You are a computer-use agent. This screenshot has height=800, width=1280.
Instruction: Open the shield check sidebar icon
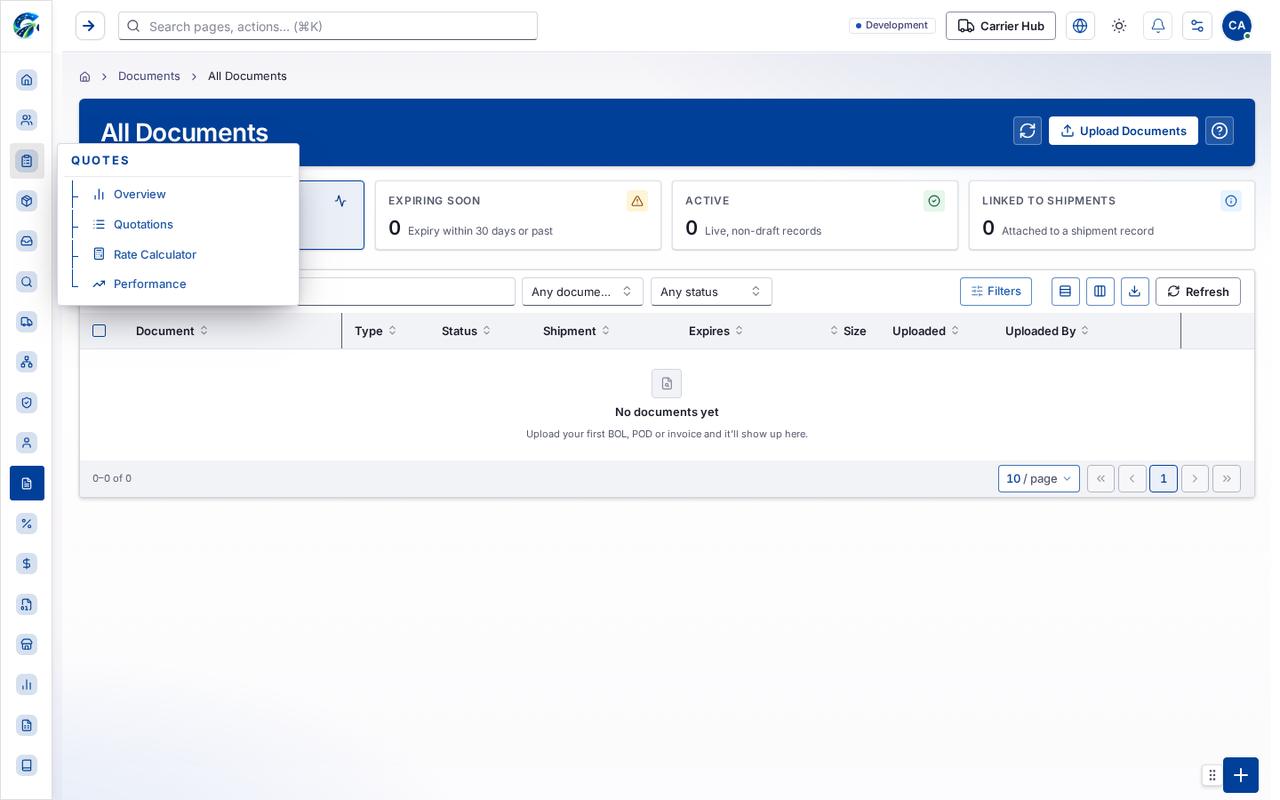[x=27, y=403]
